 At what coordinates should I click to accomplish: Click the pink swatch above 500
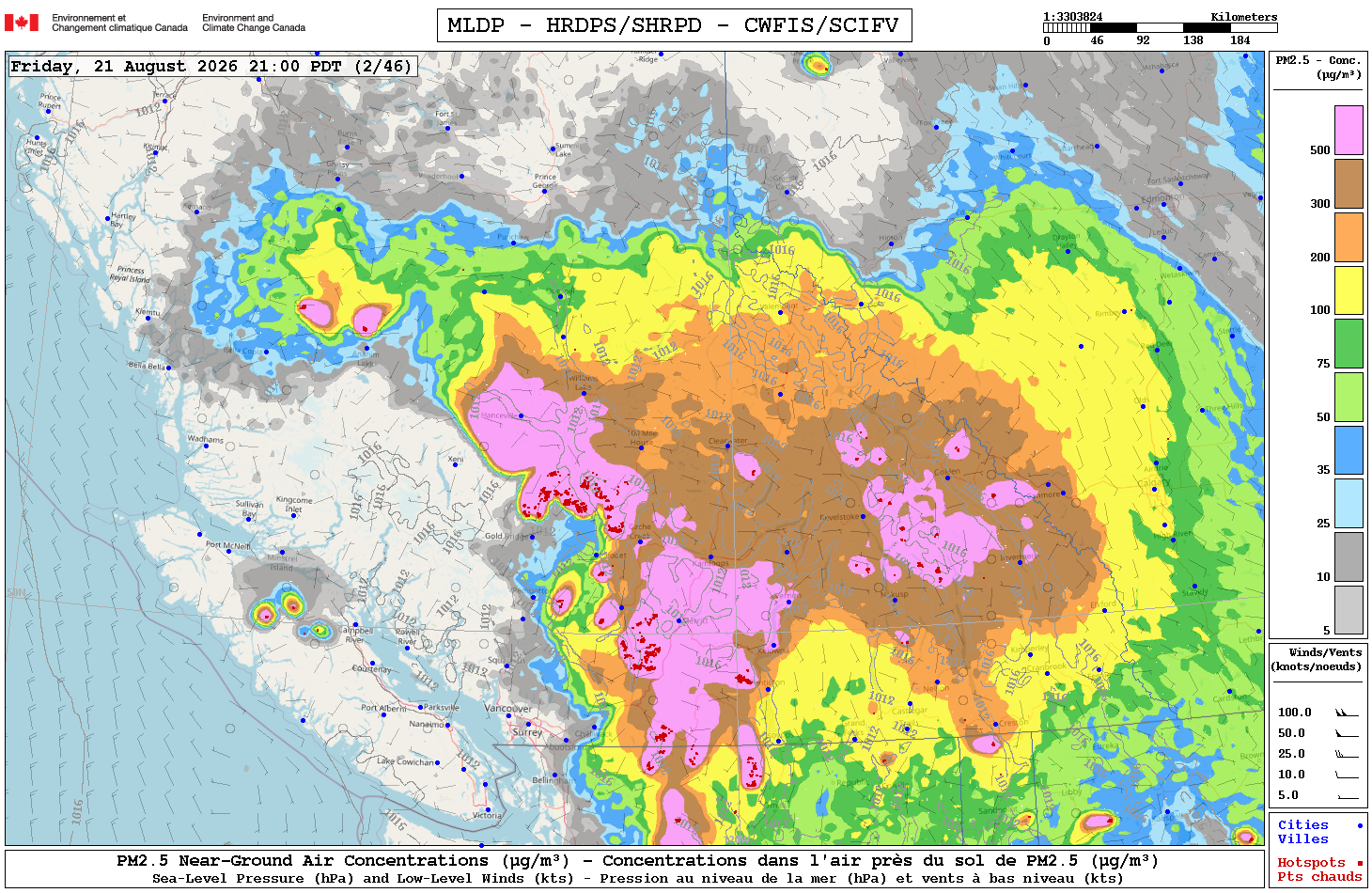click(x=1349, y=130)
